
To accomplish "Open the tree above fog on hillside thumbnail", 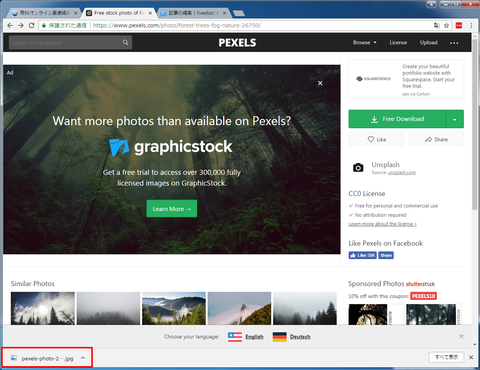I will pyautogui.click(x=239, y=308).
